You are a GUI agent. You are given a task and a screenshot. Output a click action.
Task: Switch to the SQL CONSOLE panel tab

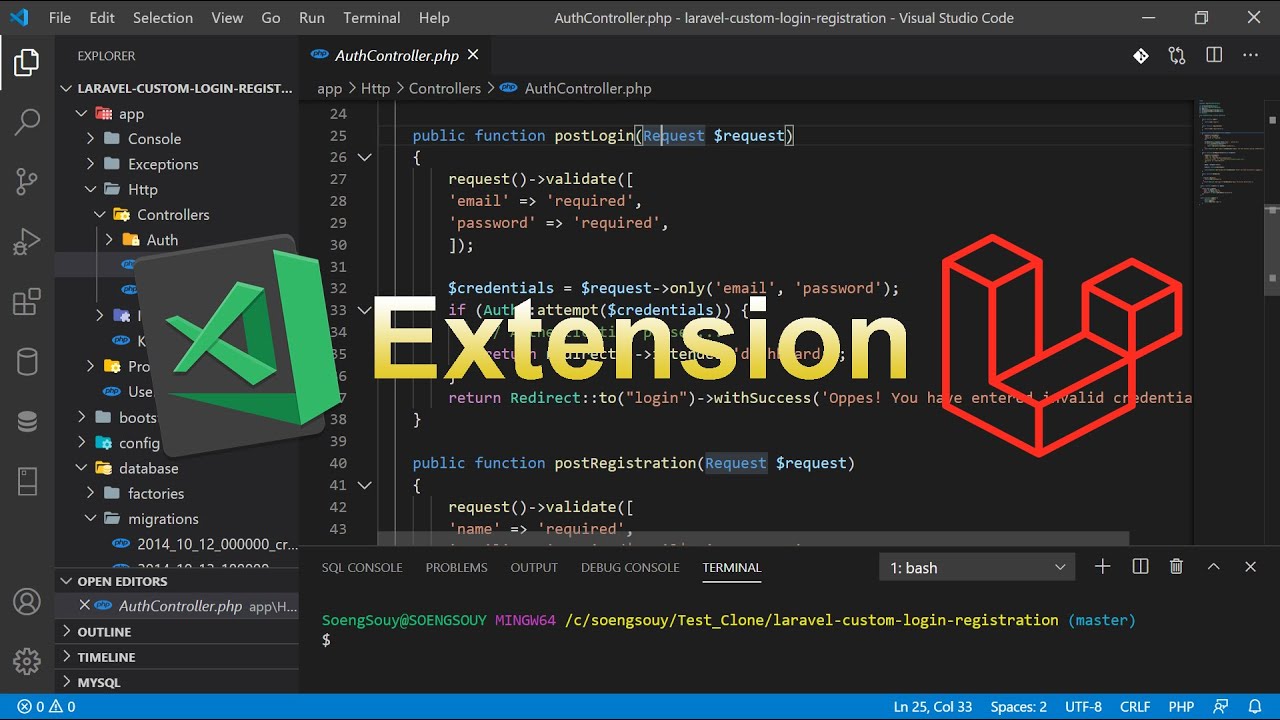pyautogui.click(x=362, y=567)
